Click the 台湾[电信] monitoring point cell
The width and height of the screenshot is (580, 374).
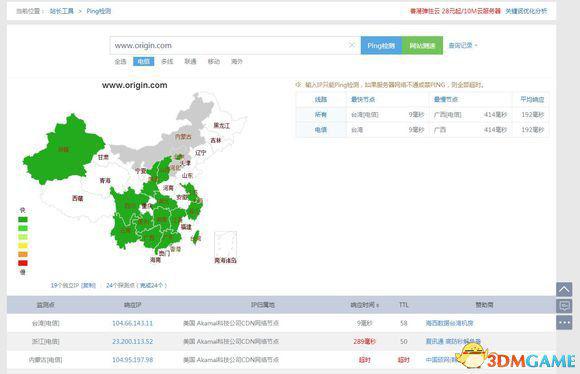click(x=45, y=323)
